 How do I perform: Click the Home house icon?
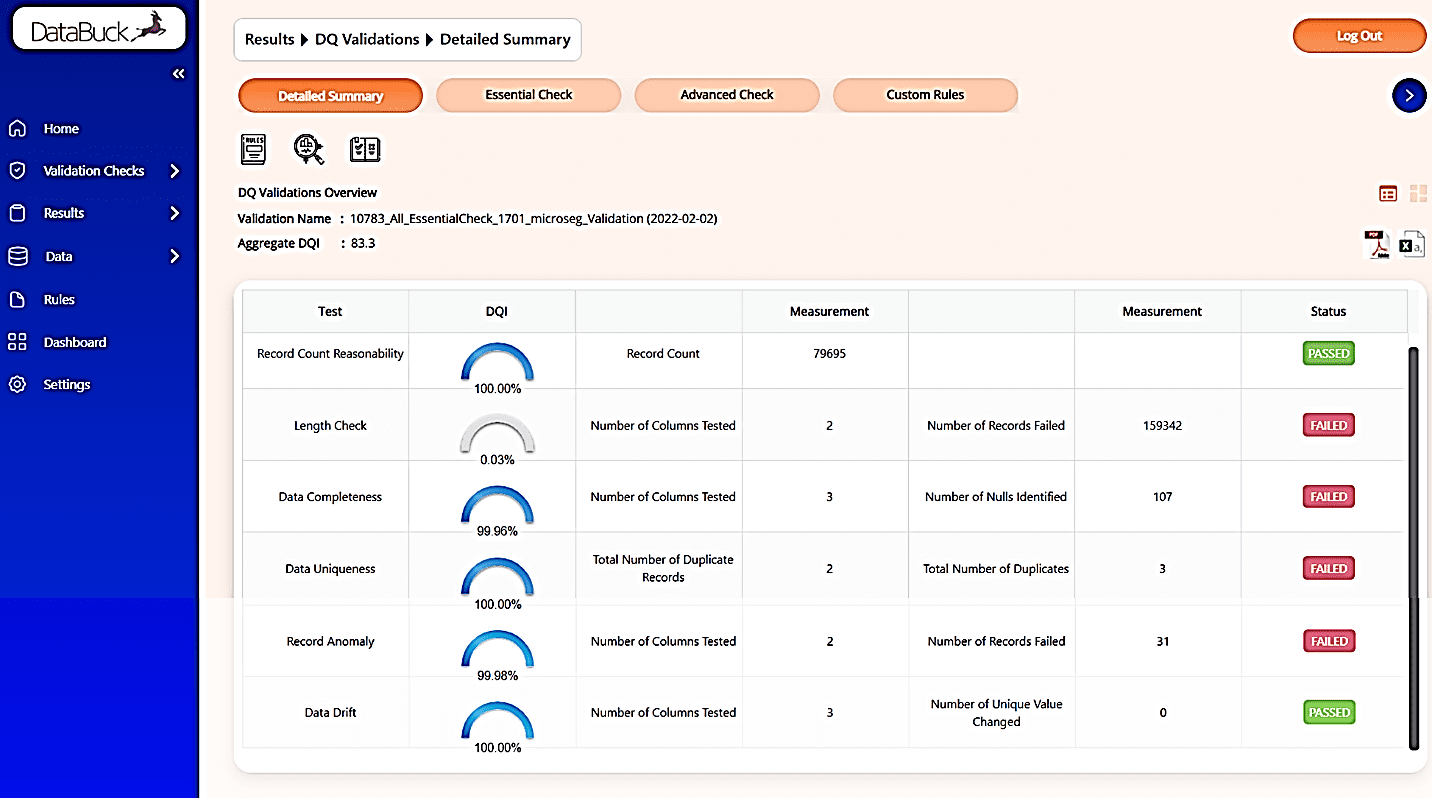(17, 128)
